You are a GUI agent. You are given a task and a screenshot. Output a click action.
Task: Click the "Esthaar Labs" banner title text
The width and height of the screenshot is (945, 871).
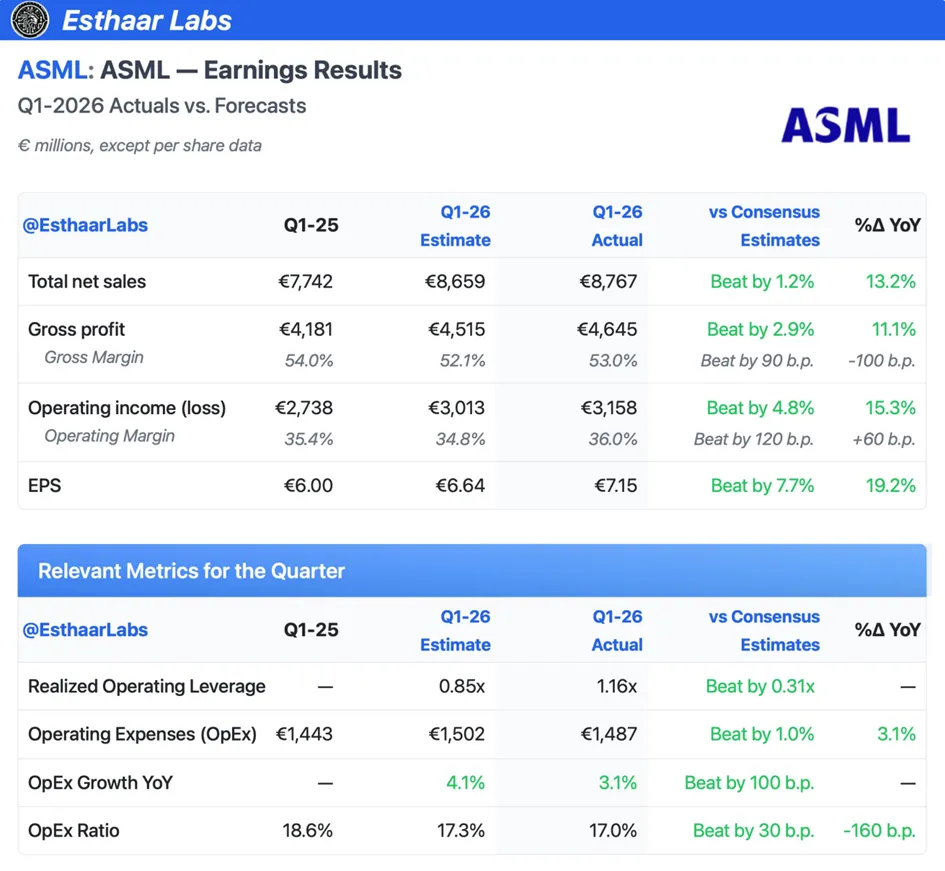click(x=147, y=20)
